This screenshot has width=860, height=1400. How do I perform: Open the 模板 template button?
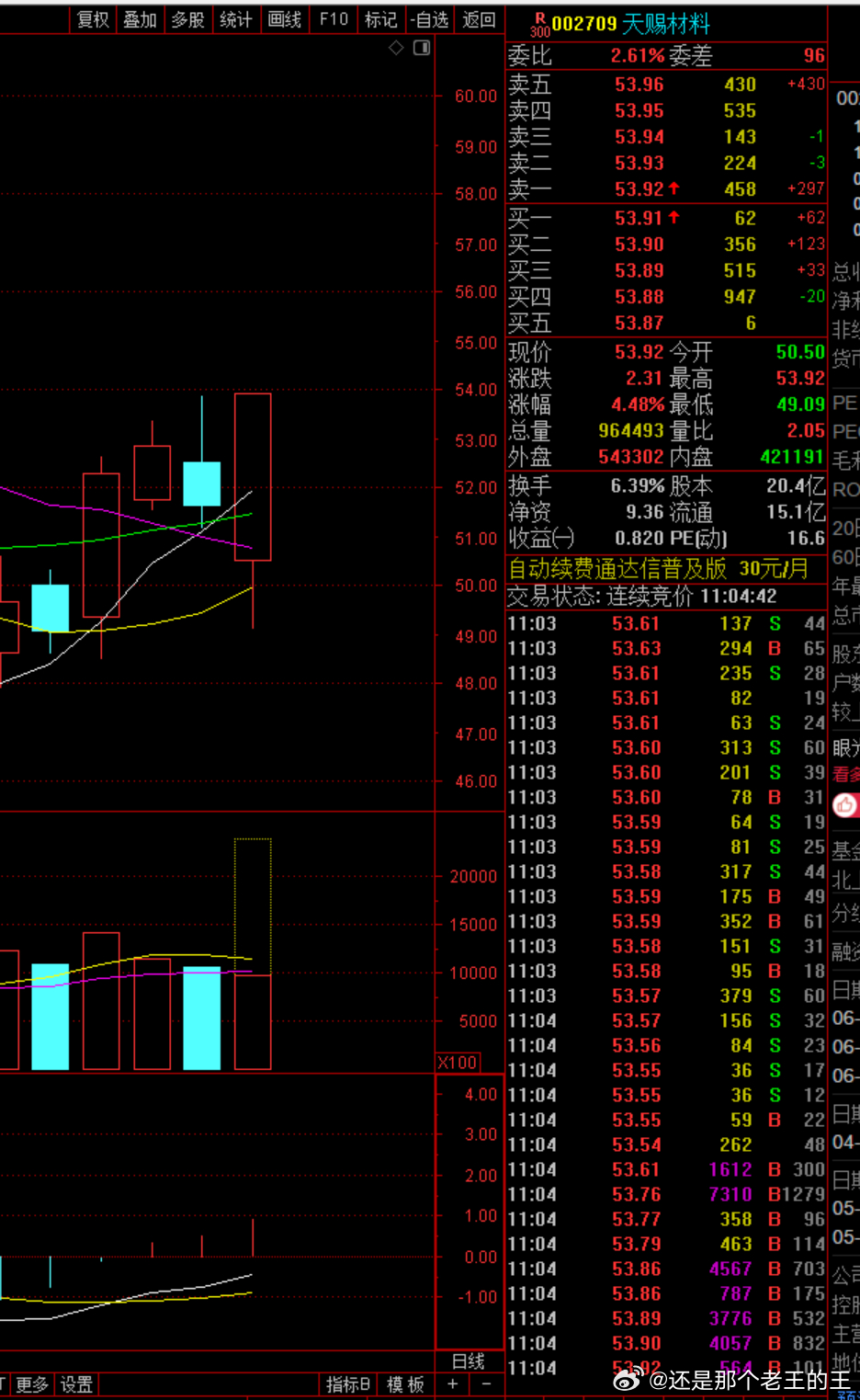405,1384
